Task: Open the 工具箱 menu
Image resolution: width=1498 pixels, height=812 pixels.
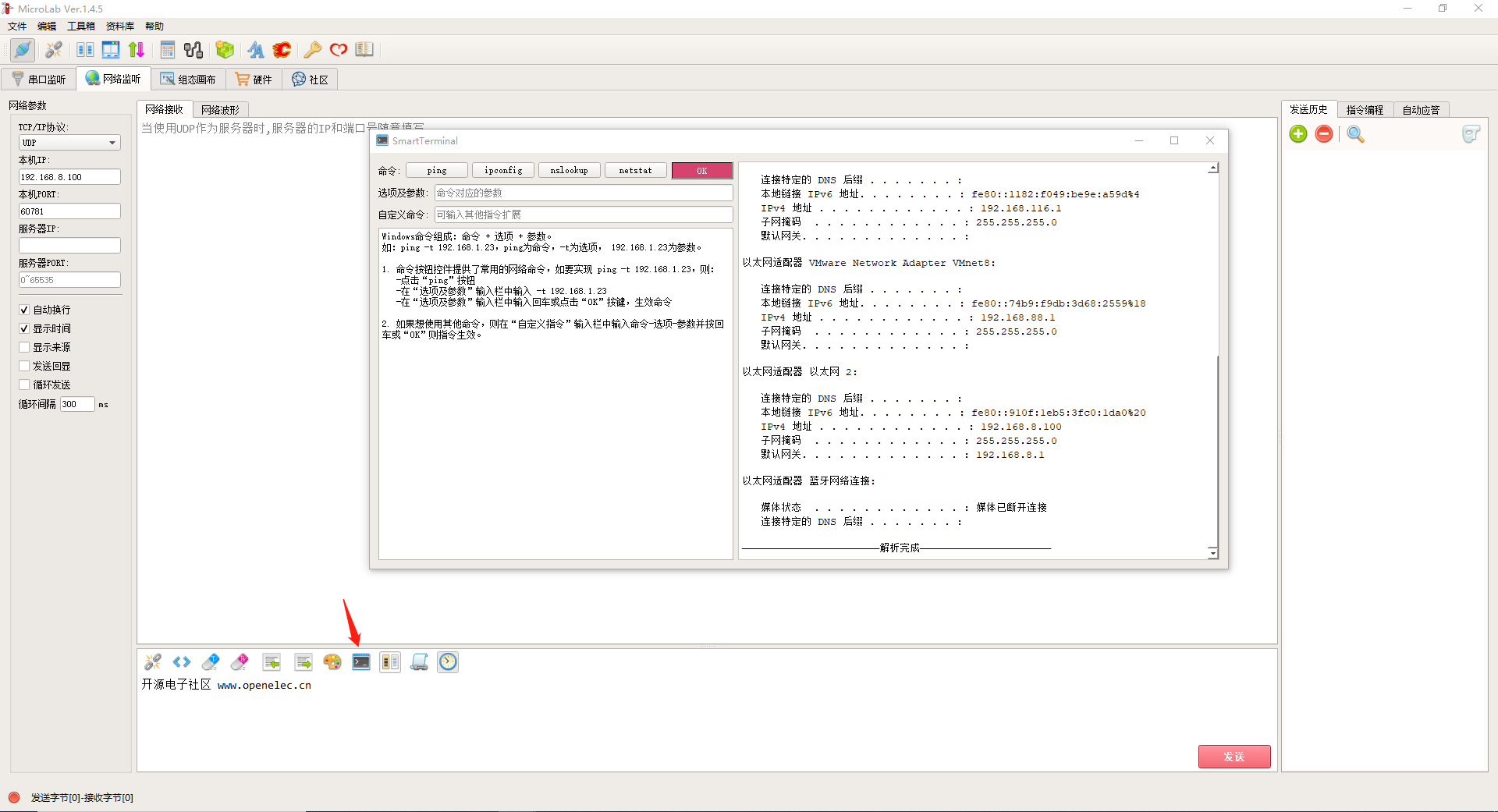Action: (81, 27)
